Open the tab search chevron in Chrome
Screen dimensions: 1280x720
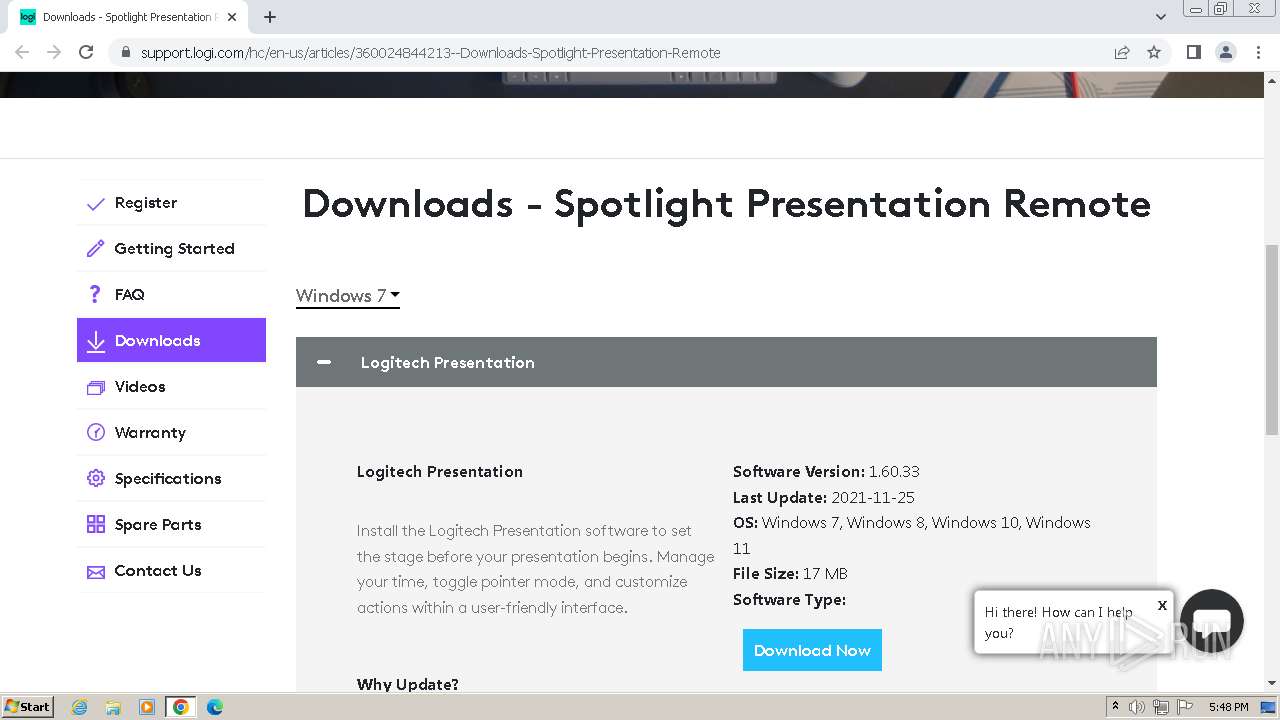click(x=1161, y=17)
